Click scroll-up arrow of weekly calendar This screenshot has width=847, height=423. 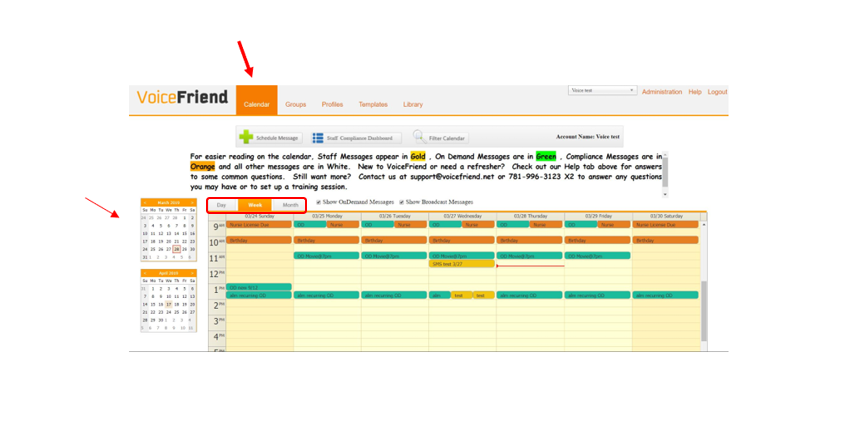704,224
